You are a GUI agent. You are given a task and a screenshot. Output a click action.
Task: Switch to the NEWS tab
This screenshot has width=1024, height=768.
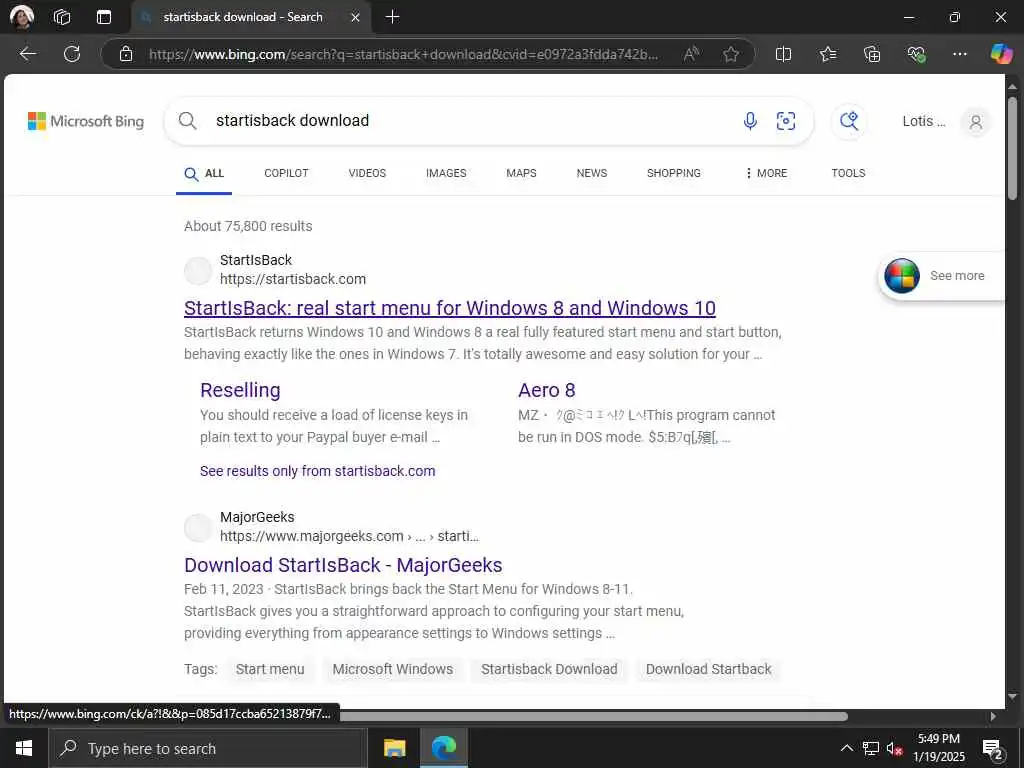(592, 173)
